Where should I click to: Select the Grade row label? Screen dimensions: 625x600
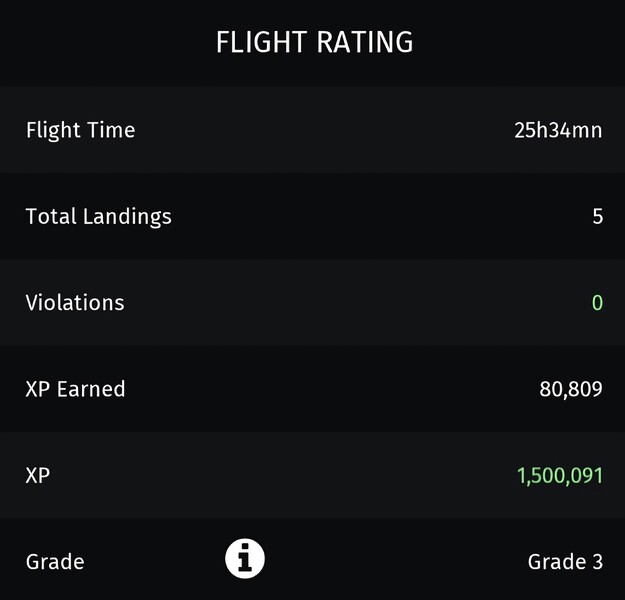pyautogui.click(x=55, y=562)
